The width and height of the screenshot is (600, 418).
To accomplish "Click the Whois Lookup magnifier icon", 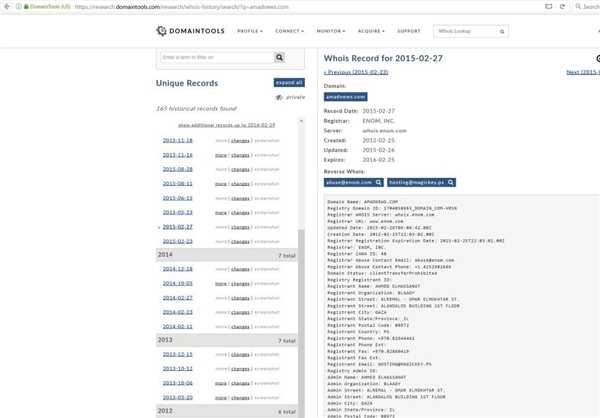I will 502,31.
